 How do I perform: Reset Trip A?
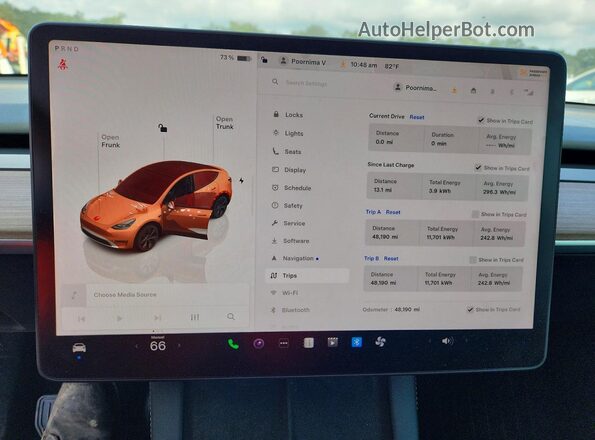coord(393,212)
